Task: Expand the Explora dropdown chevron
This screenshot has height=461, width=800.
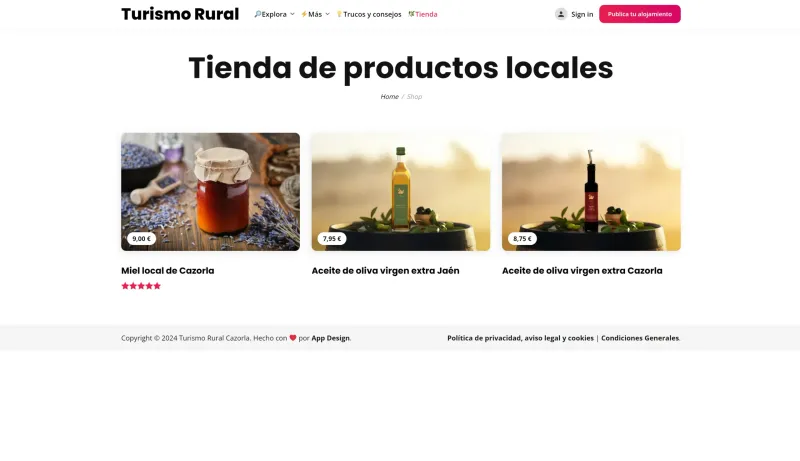Action: click(292, 14)
